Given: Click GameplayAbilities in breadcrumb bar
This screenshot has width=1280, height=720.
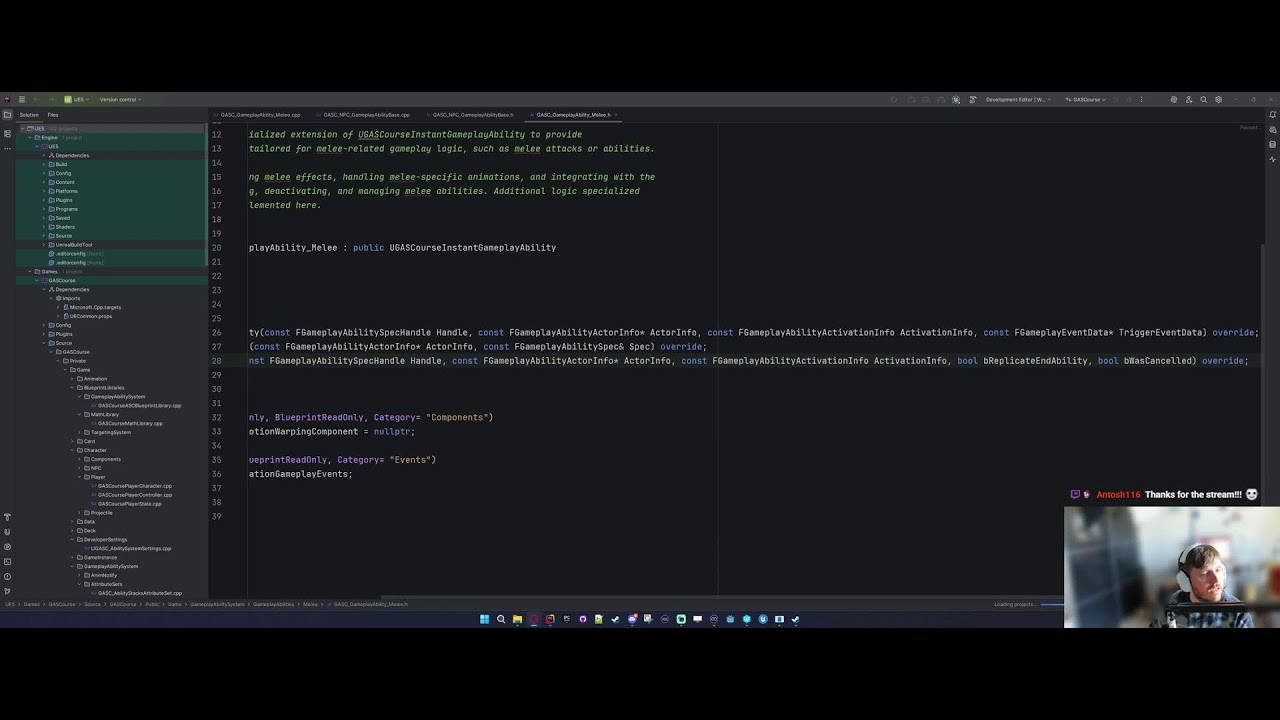Looking at the screenshot, I should click(274, 604).
